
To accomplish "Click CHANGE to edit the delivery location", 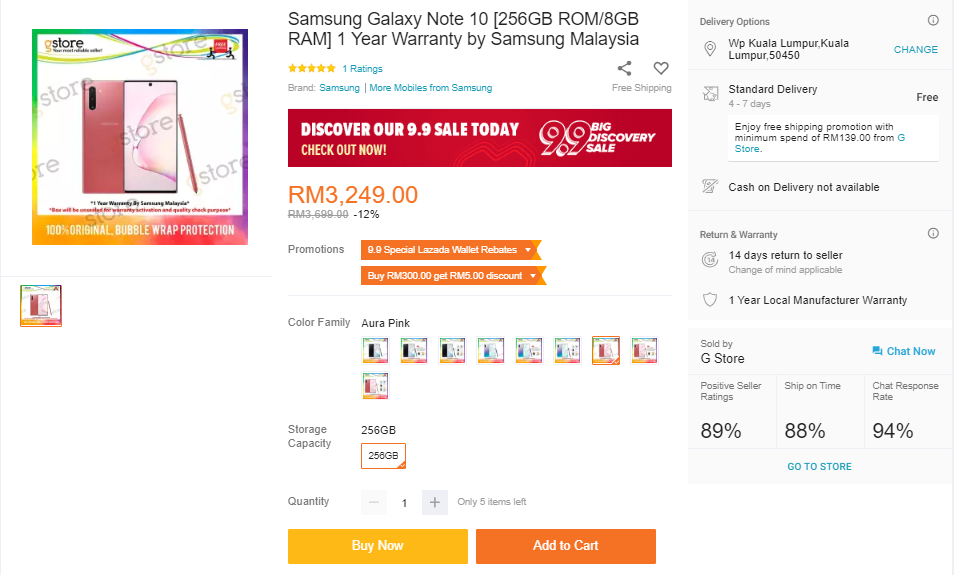I will tap(915, 49).
